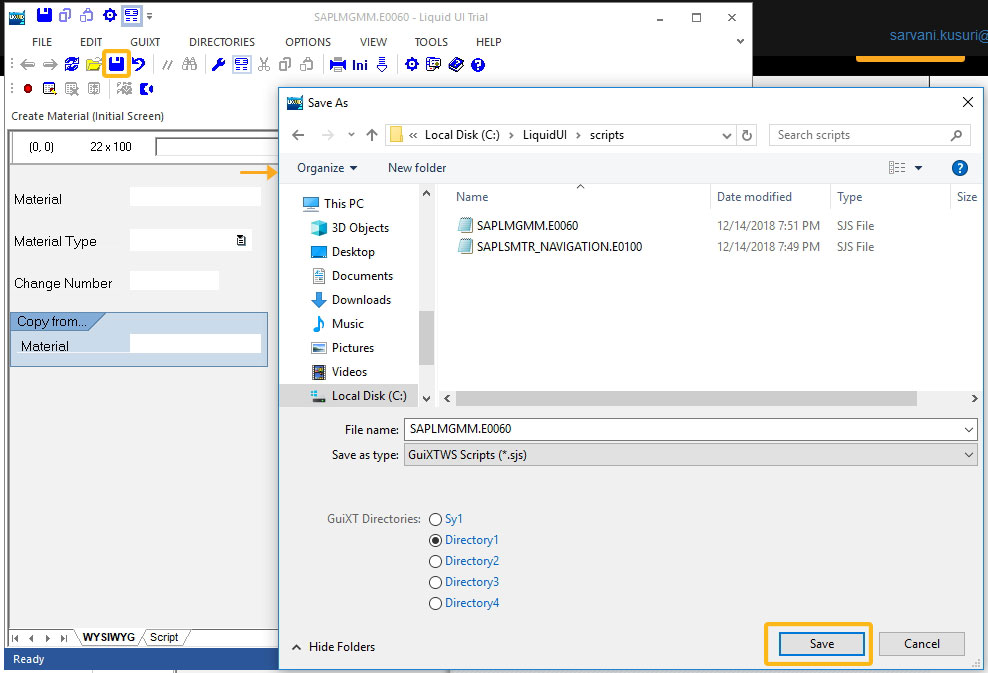Click the blue camera icon in the second toolbar
This screenshot has width=988, height=673.
coord(146,89)
